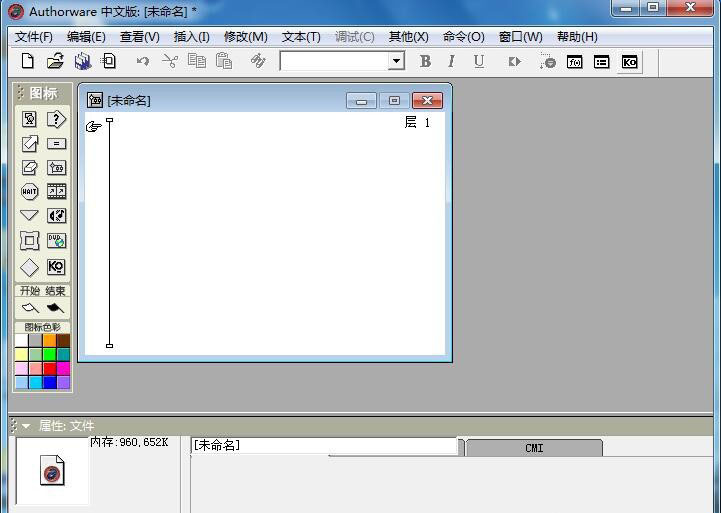Select the Display icon in palette
The width and height of the screenshot is (721, 513).
(x=29, y=120)
